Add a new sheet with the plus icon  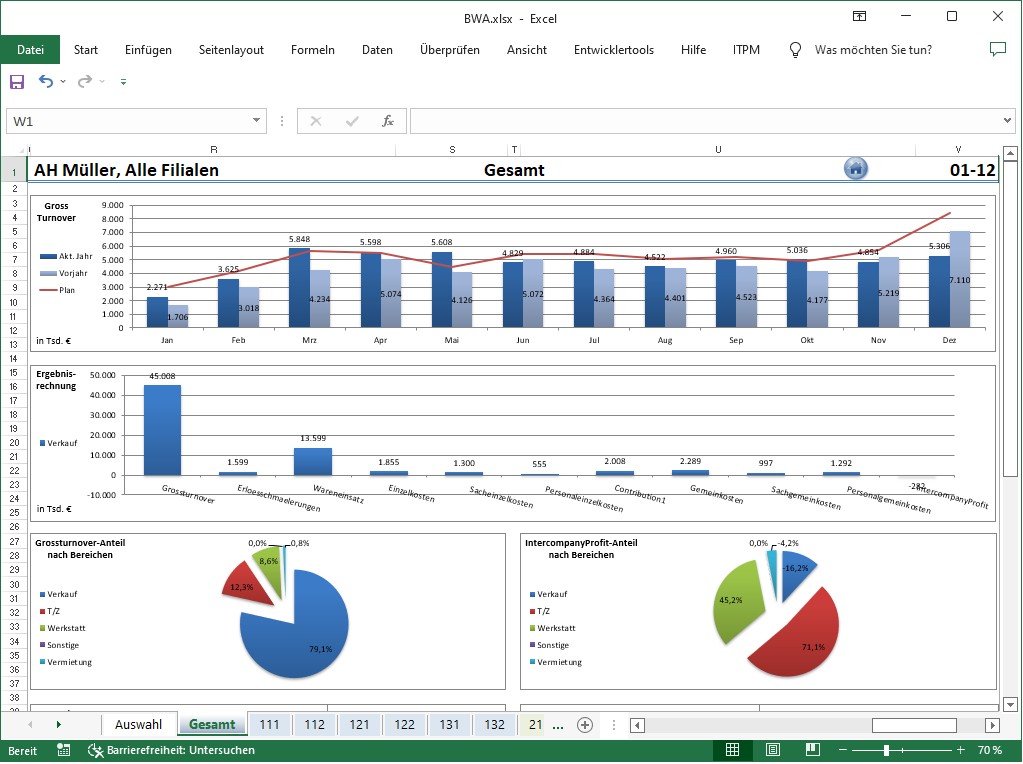[585, 725]
